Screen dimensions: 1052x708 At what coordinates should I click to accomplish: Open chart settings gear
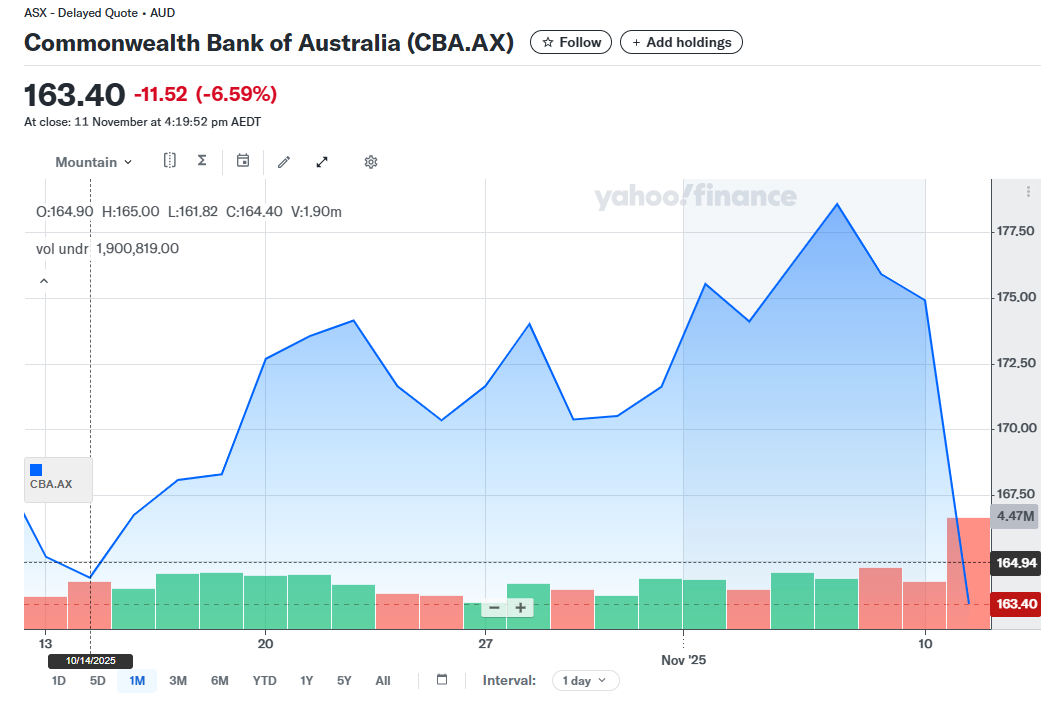pyautogui.click(x=370, y=161)
